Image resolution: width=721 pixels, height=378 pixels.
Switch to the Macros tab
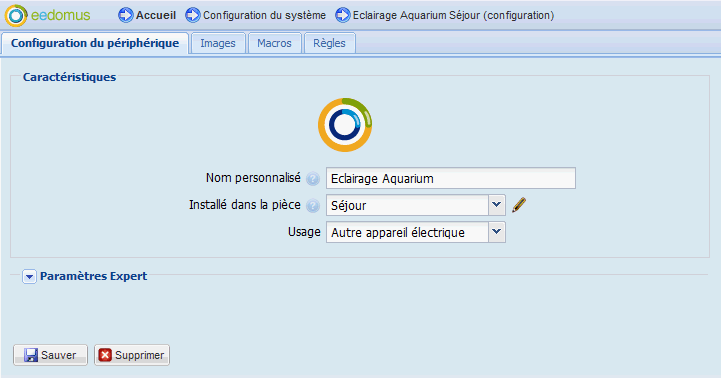275,43
